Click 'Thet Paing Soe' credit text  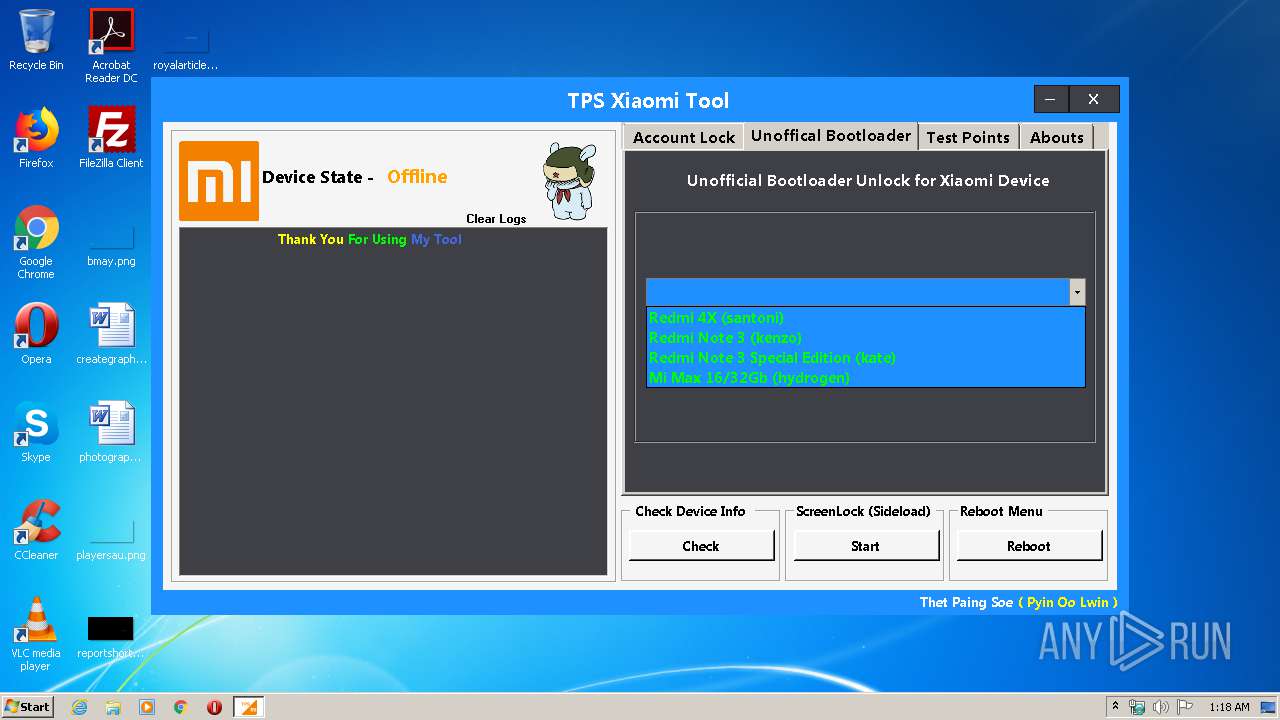tap(966, 602)
